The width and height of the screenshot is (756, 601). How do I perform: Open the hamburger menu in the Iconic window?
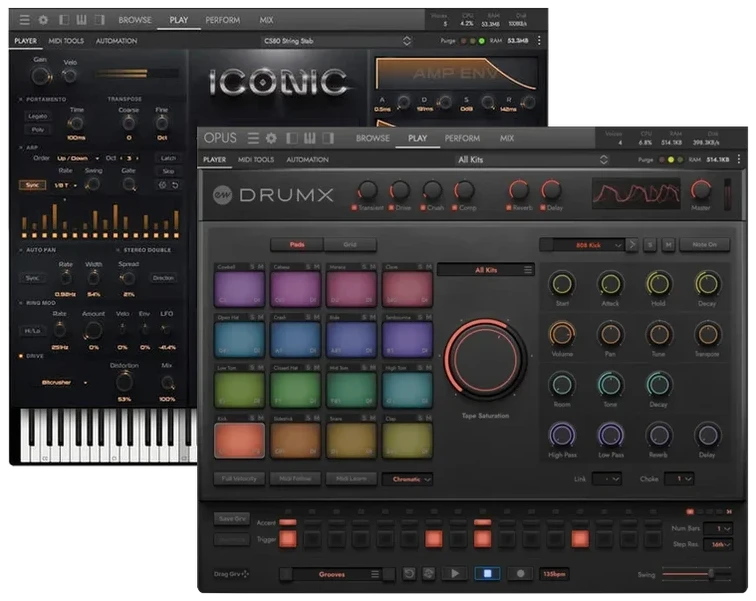pyautogui.click(x=24, y=20)
